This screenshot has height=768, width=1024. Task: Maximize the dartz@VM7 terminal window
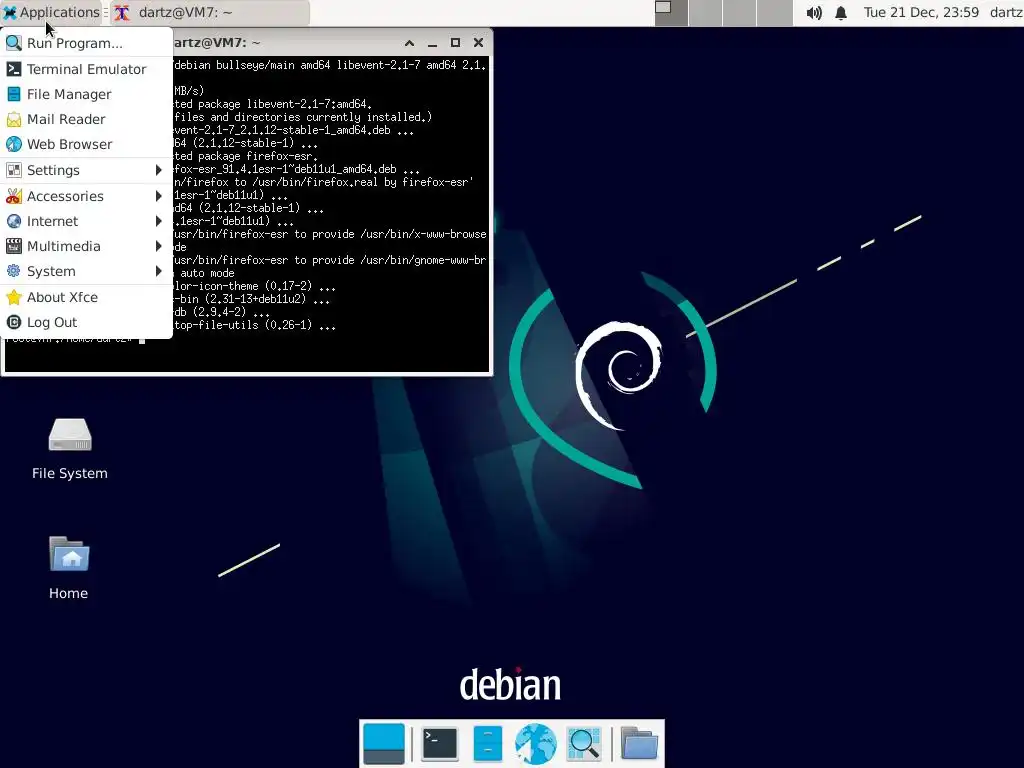[455, 43]
